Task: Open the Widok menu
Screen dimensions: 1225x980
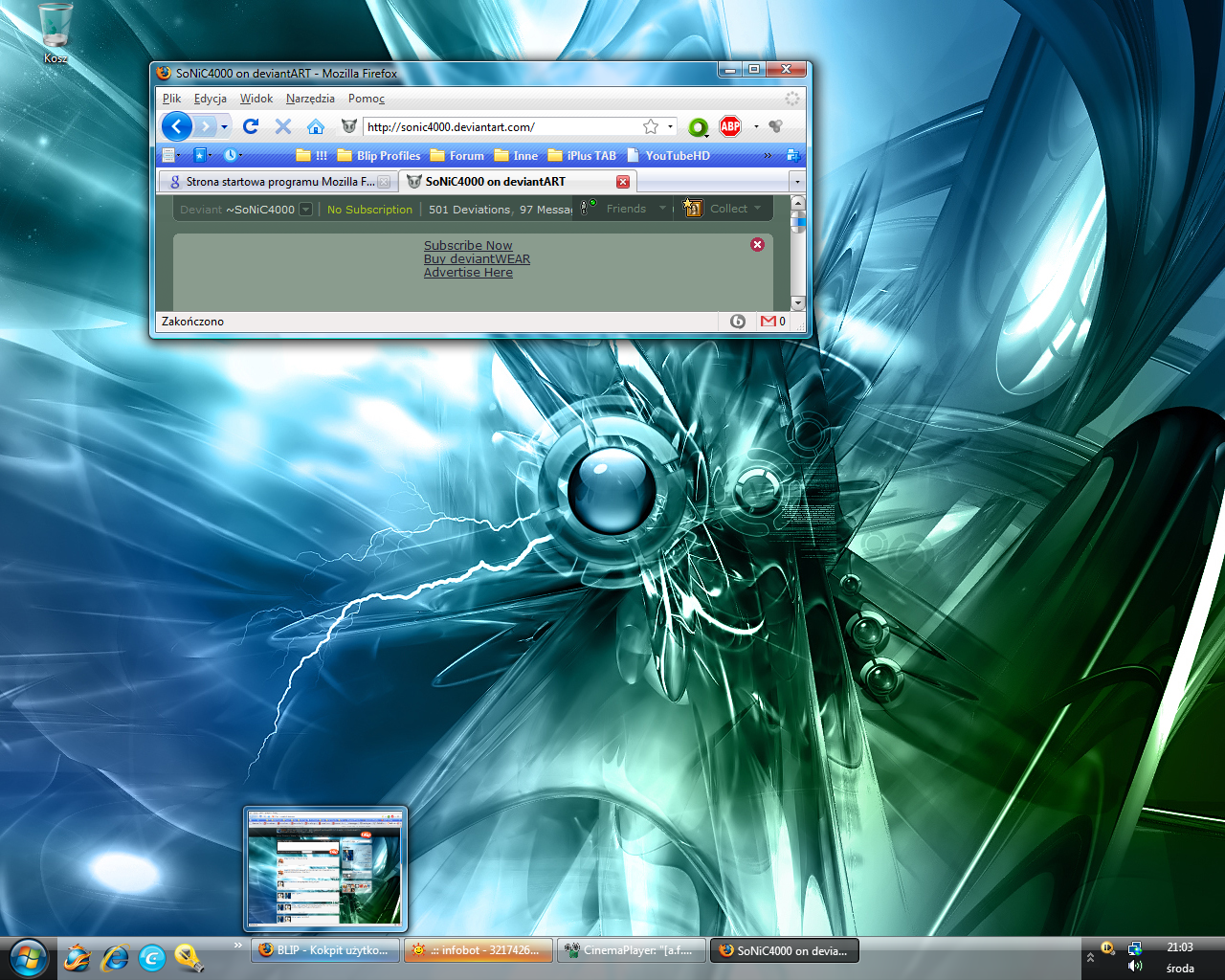Action: [x=256, y=99]
